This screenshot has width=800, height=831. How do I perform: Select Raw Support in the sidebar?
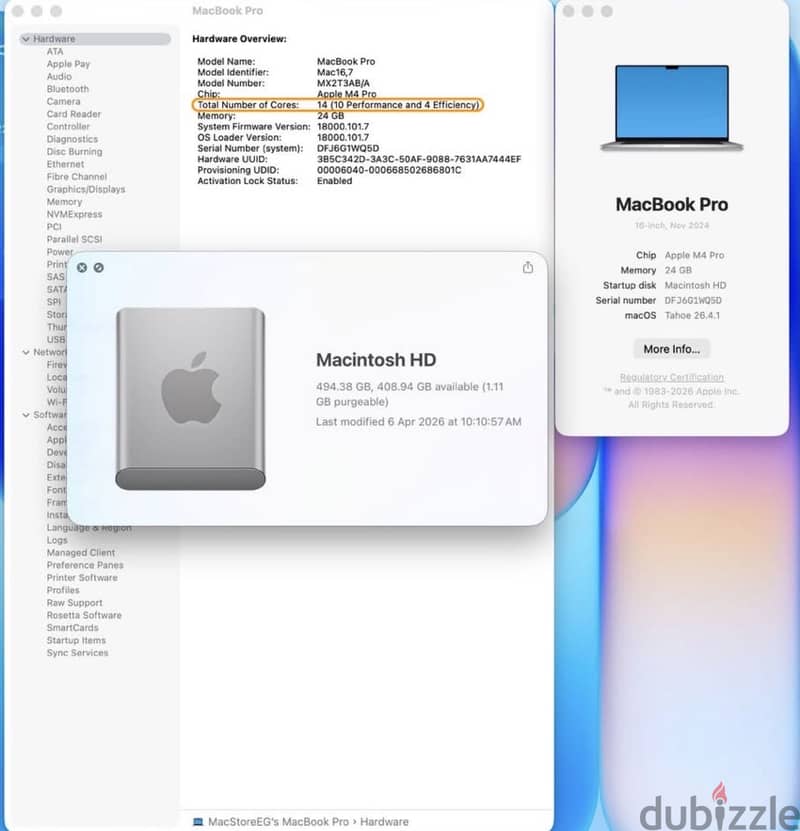pyautogui.click(x=75, y=603)
